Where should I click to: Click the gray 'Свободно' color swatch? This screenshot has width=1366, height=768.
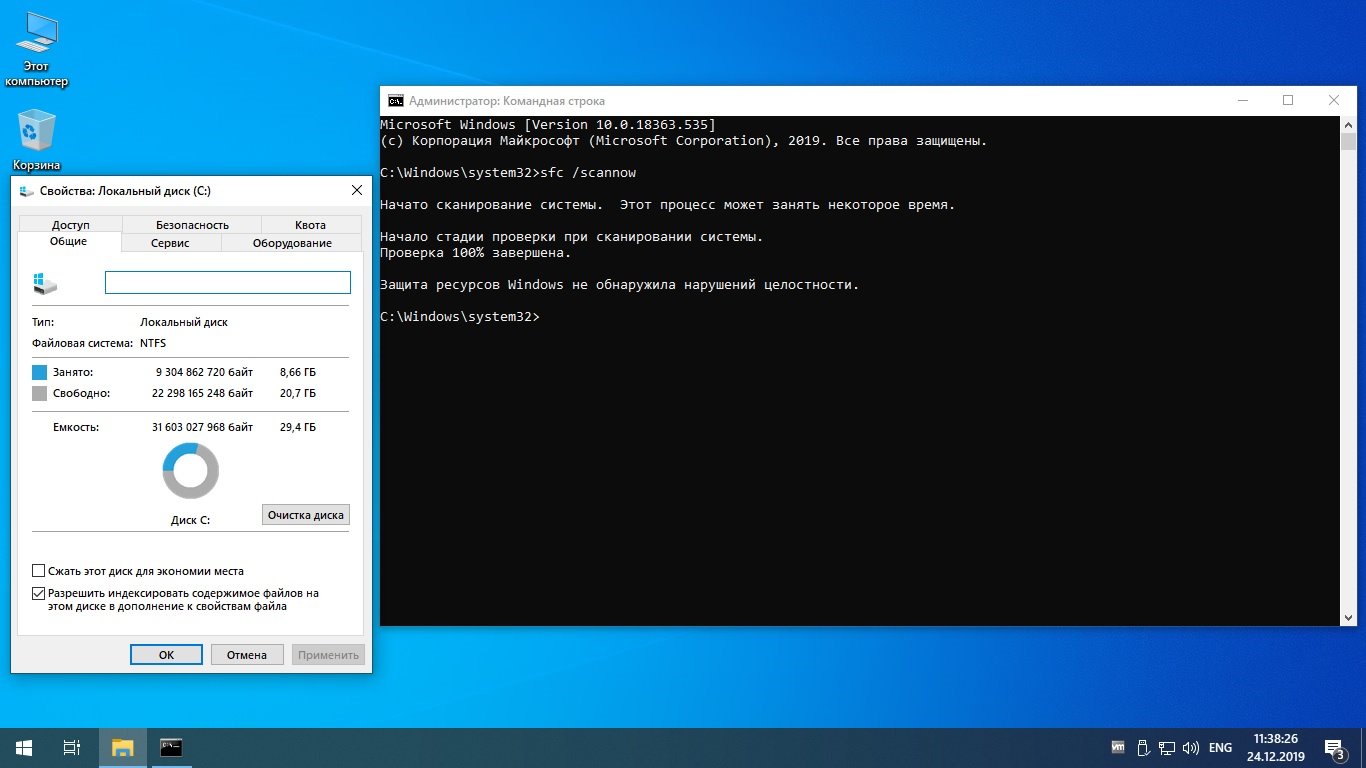tap(39, 394)
